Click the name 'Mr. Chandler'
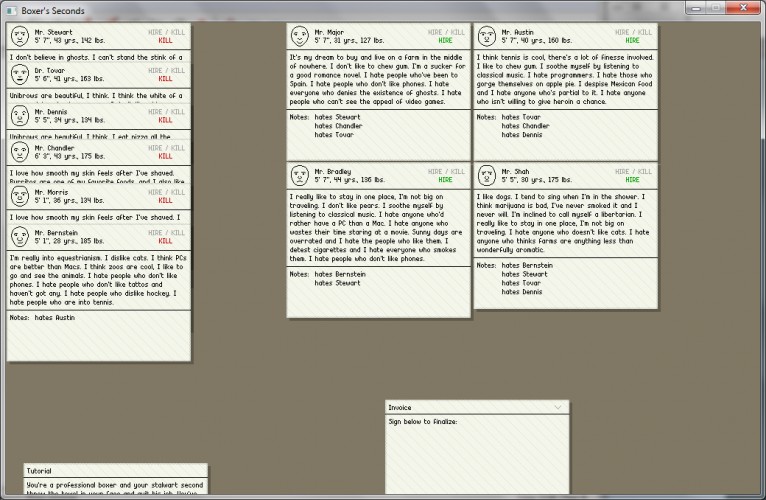The height and width of the screenshot is (500, 766). [x=54, y=148]
